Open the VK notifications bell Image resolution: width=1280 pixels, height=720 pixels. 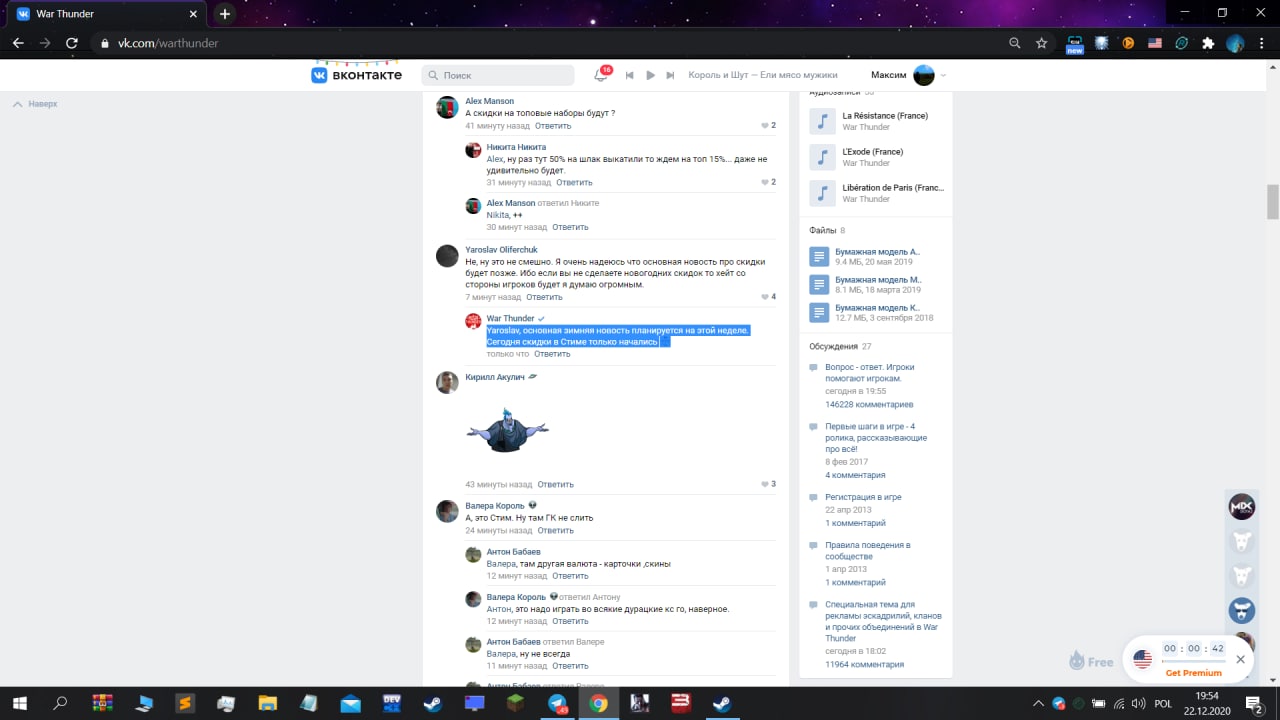pyautogui.click(x=601, y=75)
